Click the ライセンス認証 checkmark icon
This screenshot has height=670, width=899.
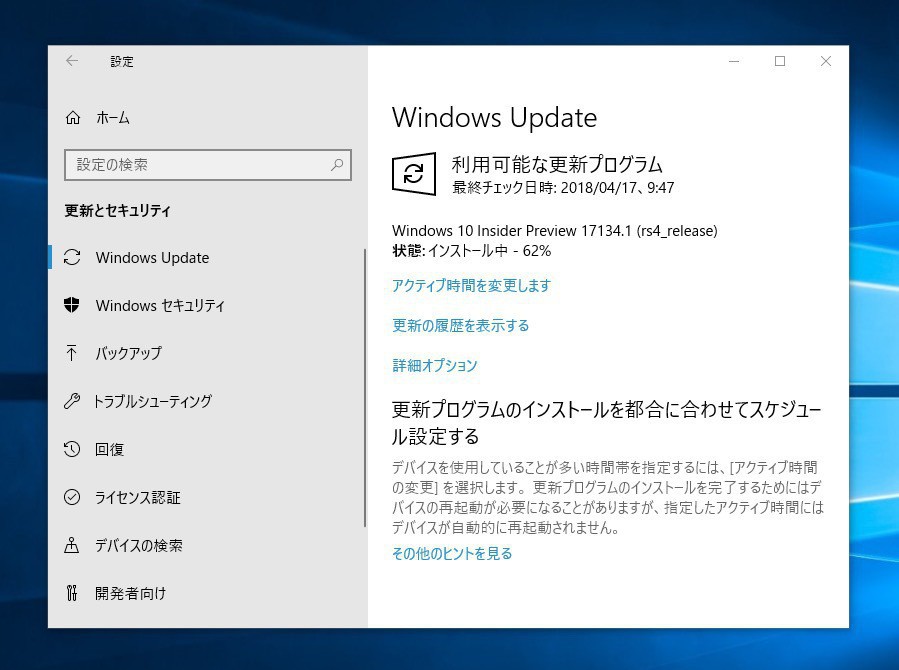(x=71, y=497)
